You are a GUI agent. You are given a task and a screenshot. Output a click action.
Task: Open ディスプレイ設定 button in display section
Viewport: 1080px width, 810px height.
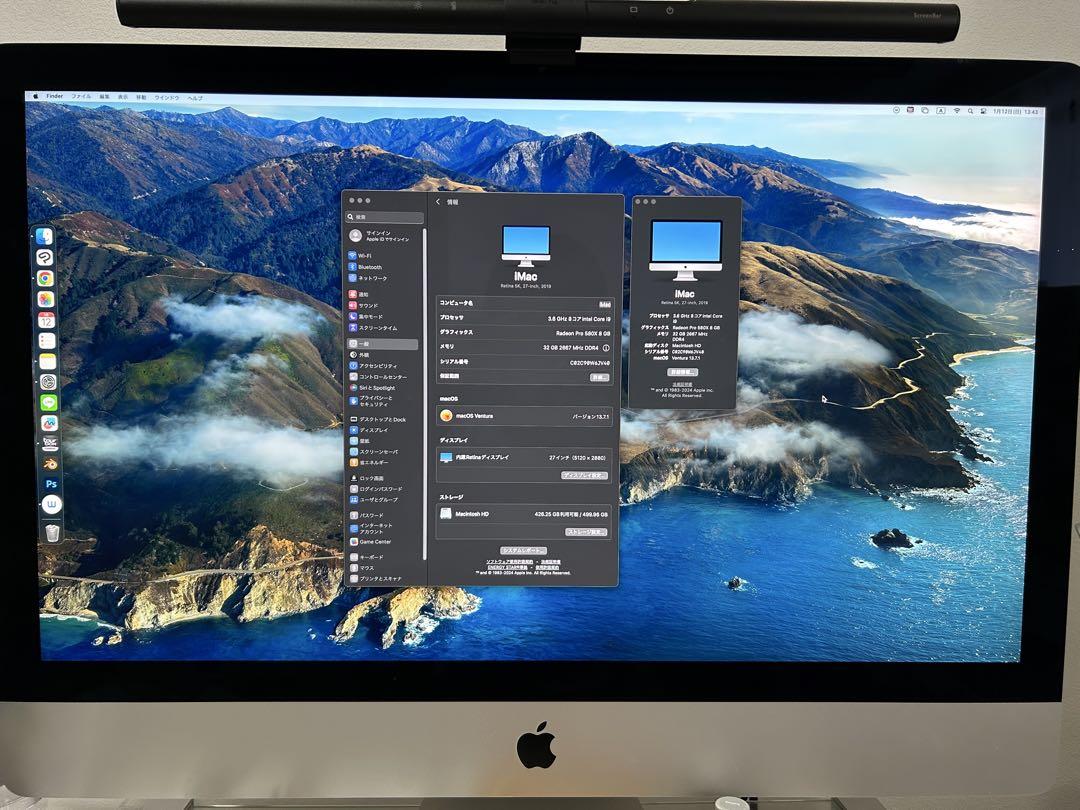pyautogui.click(x=584, y=475)
